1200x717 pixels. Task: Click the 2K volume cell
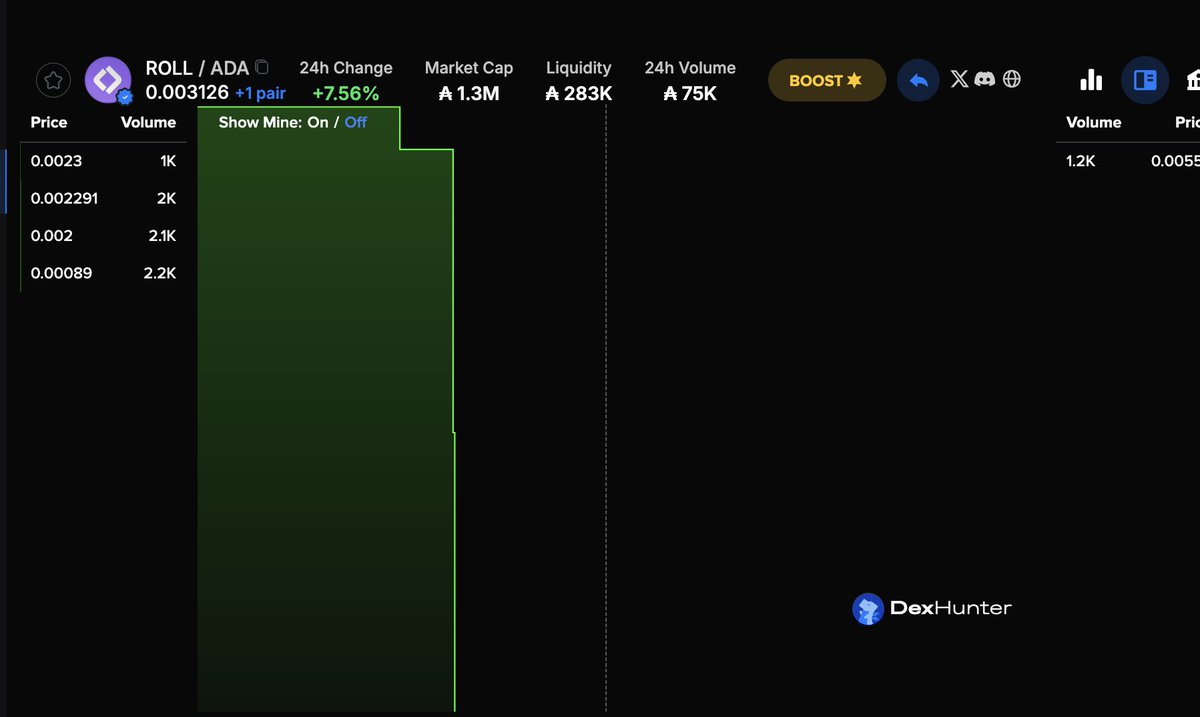coord(166,198)
